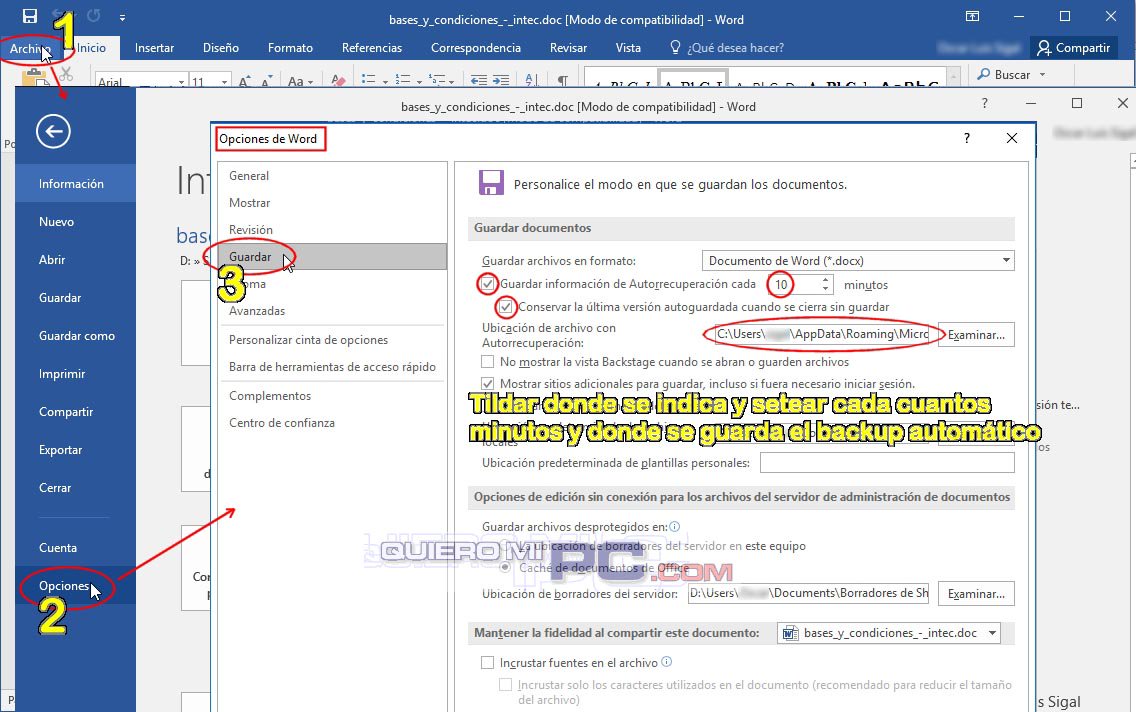
Task: Click the Clear Formatting eraser icon
Action: 338,80
